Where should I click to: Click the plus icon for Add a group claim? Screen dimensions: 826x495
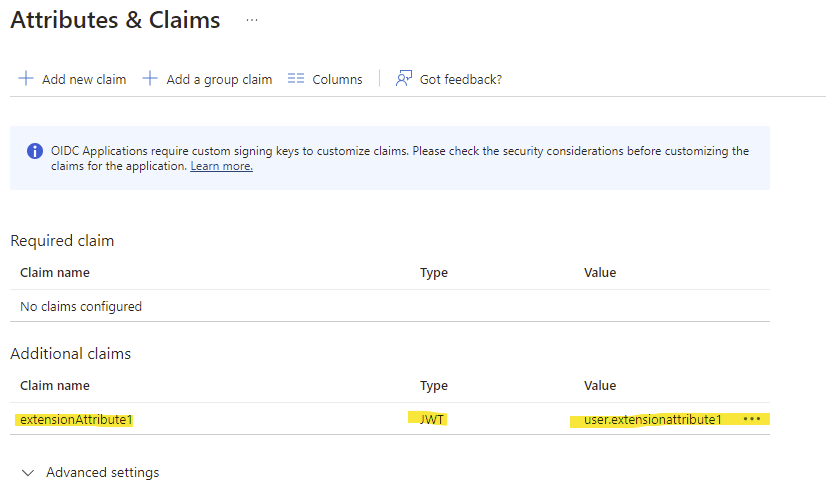point(150,79)
